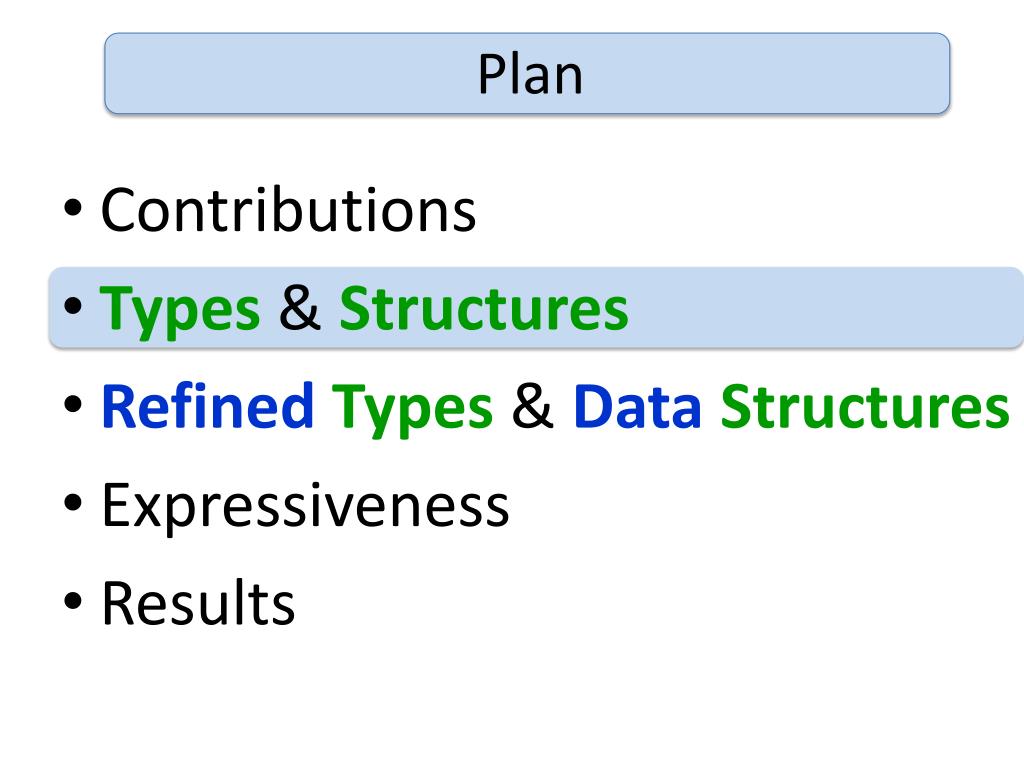
Task: Click the green word Structures in highlighted row
Action: tap(484, 308)
